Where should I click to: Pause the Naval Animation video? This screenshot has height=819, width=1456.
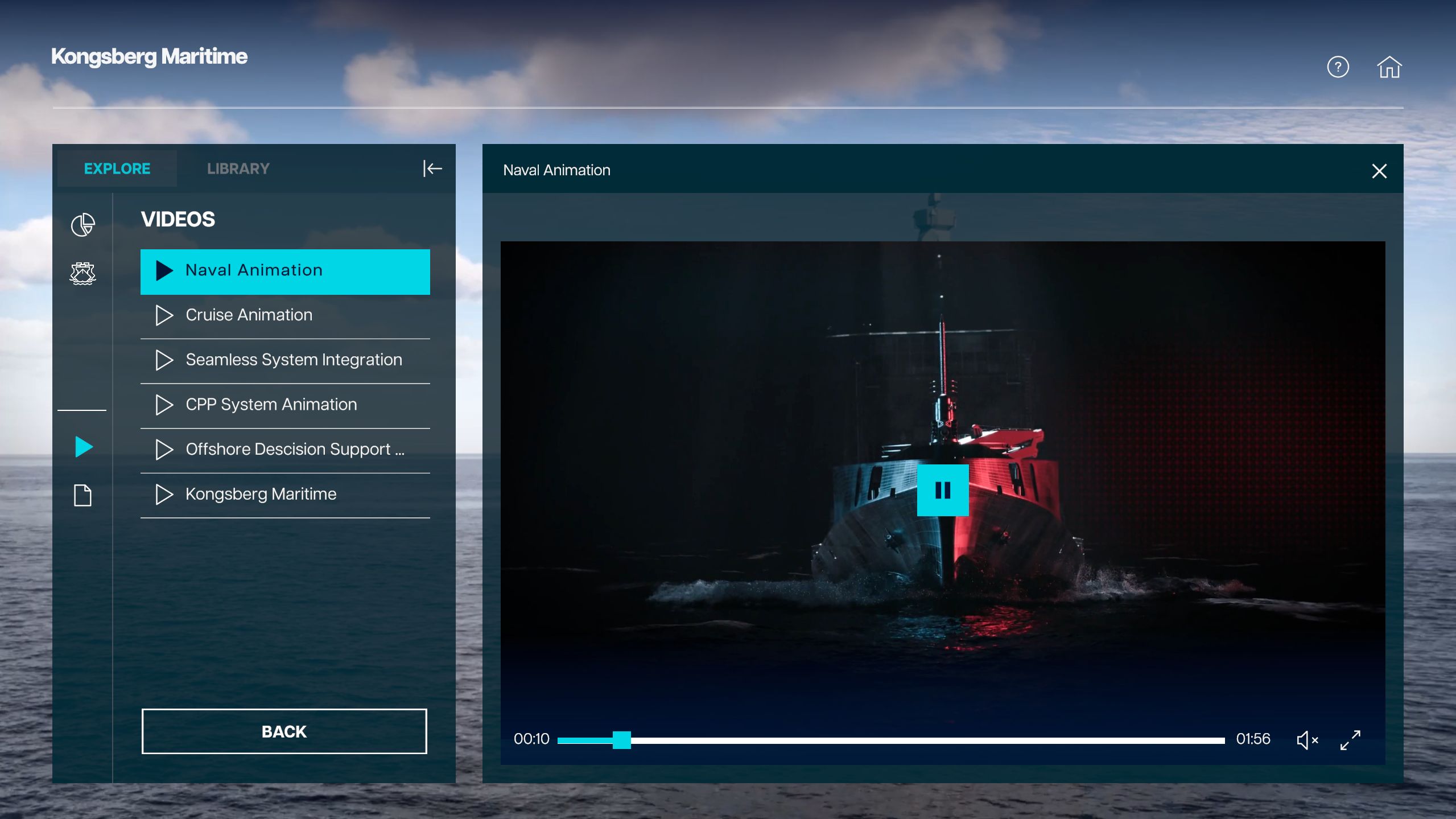(x=943, y=490)
